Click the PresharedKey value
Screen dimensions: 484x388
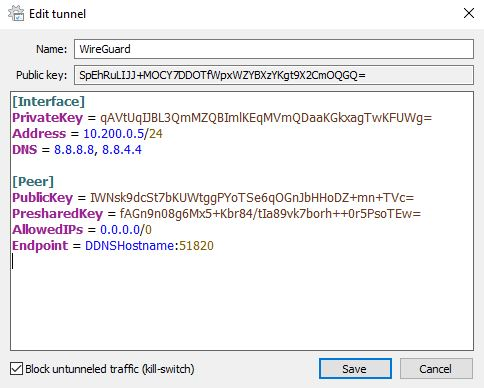click(270, 214)
